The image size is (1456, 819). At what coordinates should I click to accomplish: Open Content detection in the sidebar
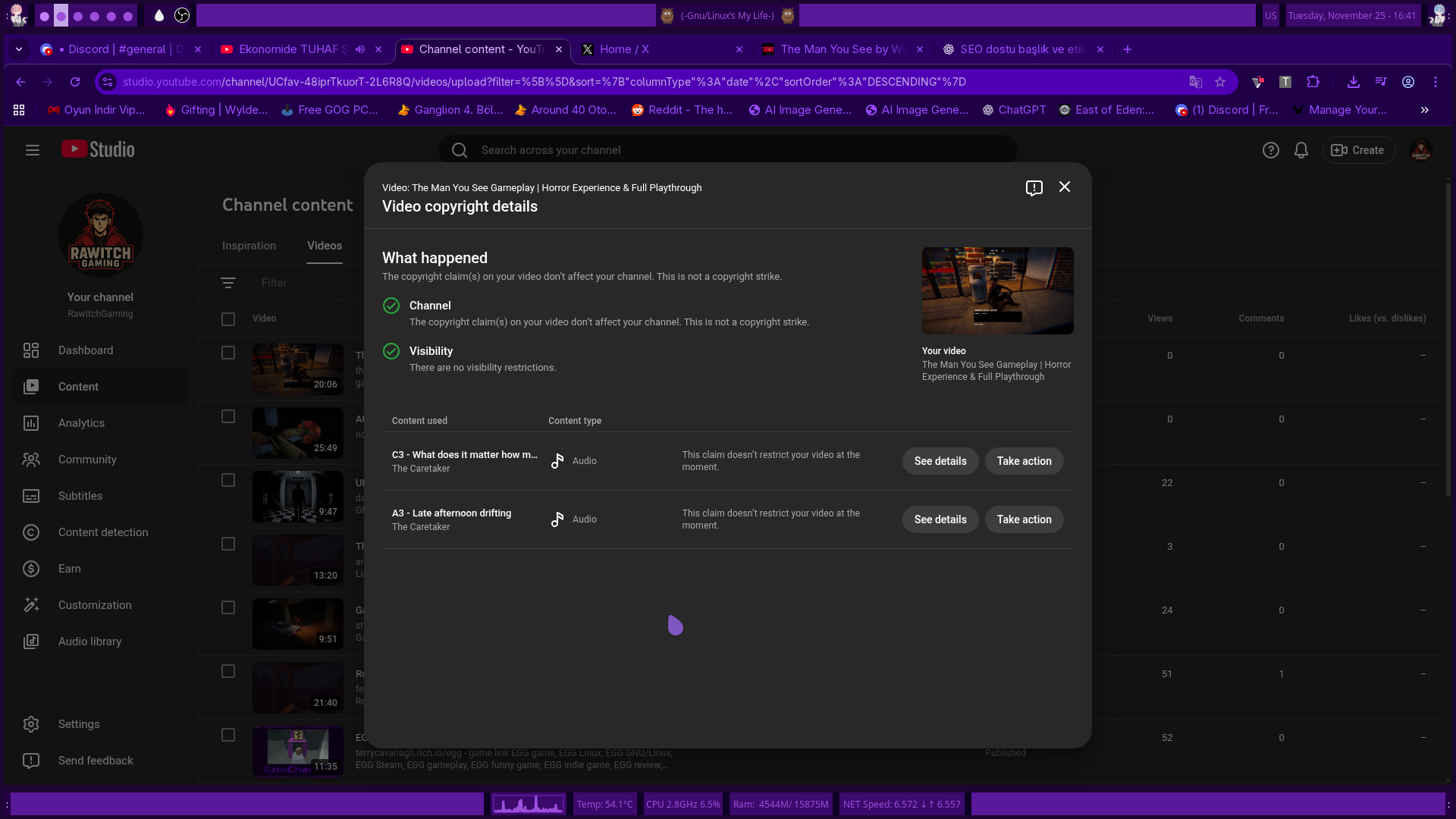click(103, 532)
